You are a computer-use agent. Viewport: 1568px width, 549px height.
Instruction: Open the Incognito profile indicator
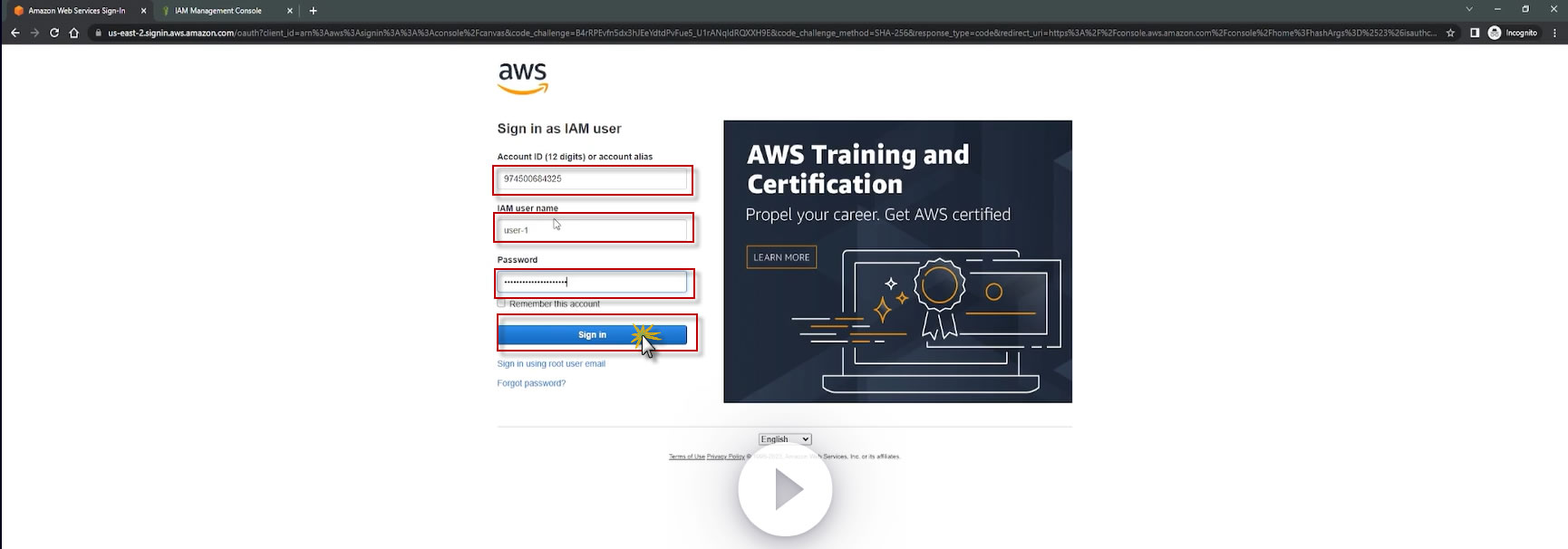(1513, 33)
